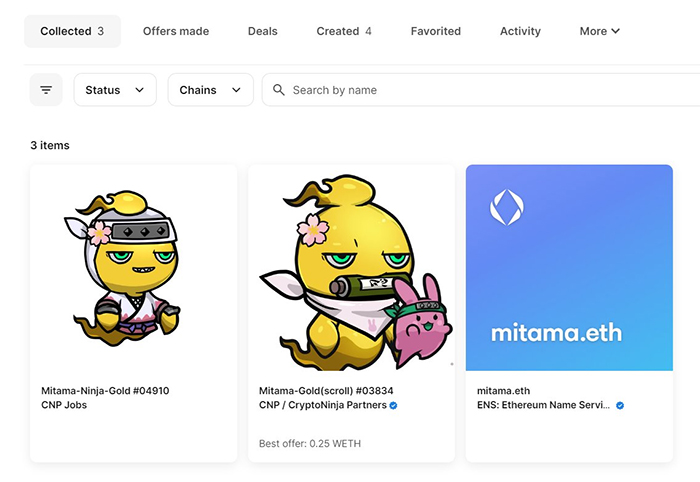
Task: Click the Best offer: 0.25 WETH text
Action: coord(310,444)
